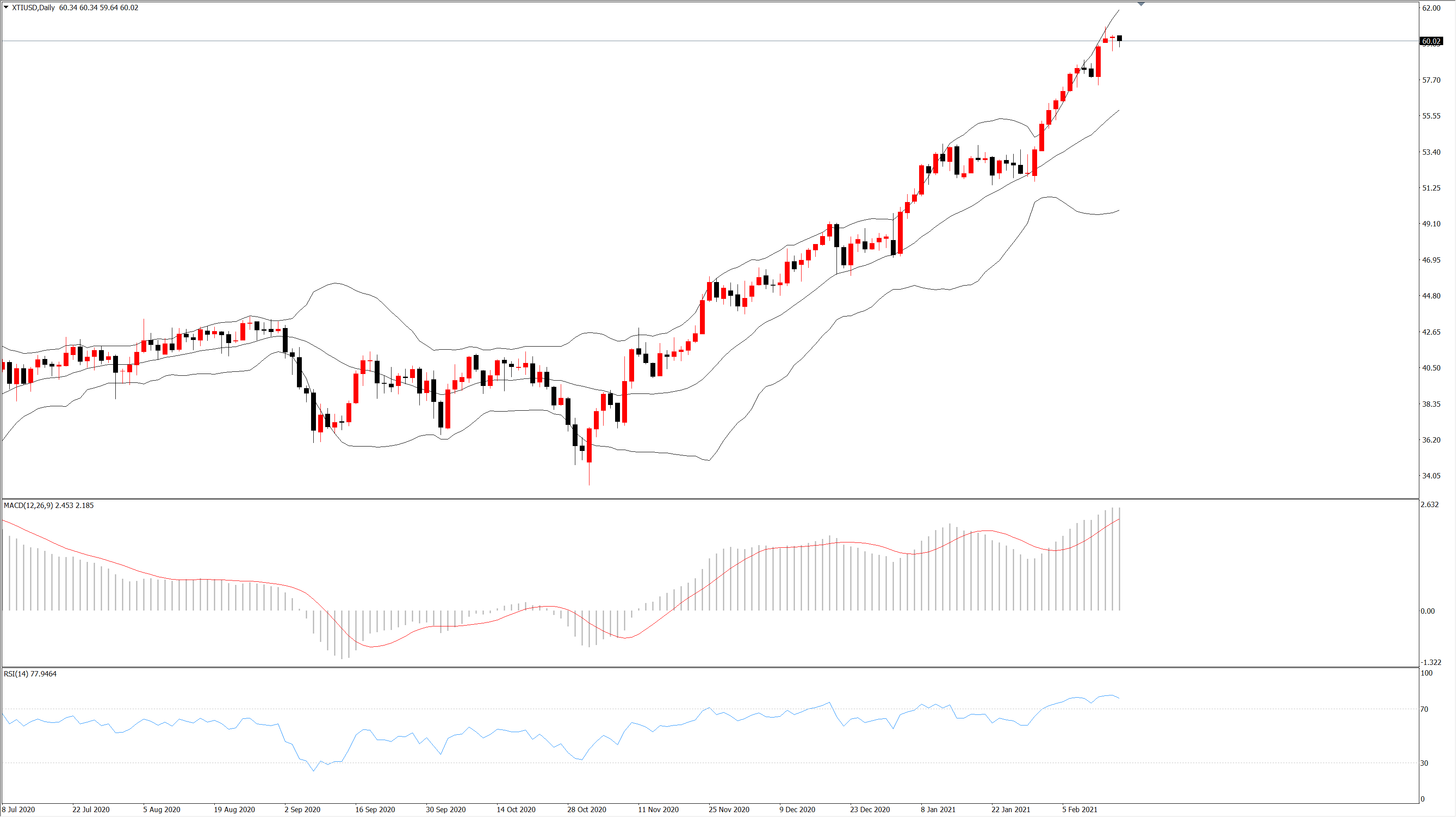Click the MACD(12,26,9) indicator label
The height and width of the screenshot is (817, 1456).
tap(49, 505)
